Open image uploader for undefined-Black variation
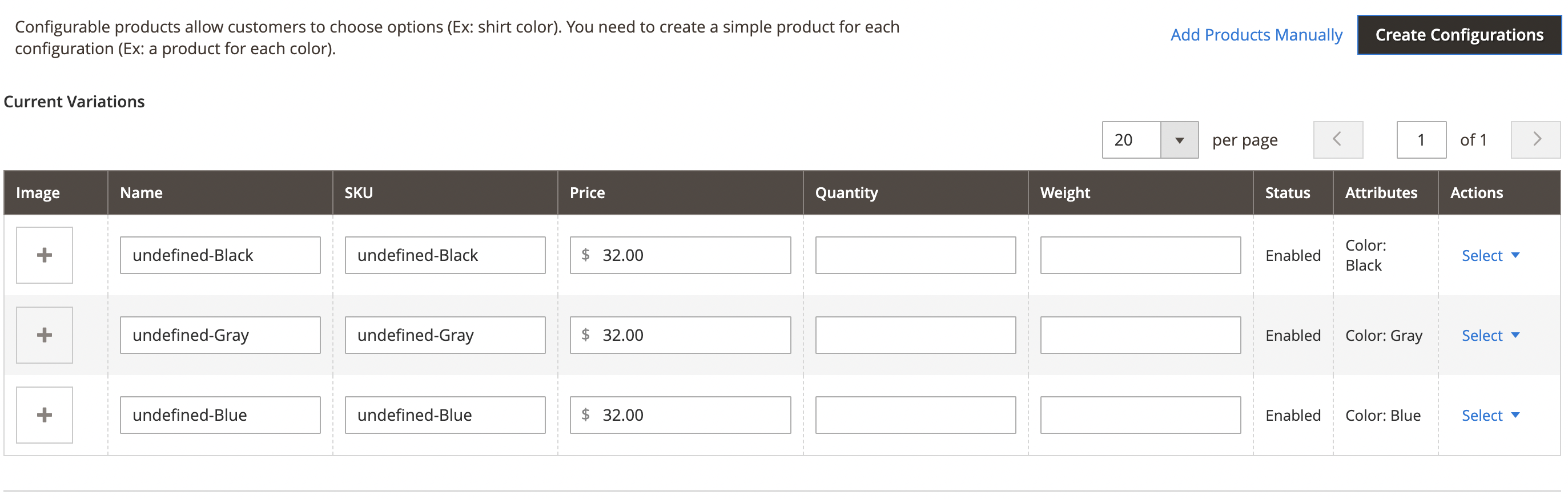Image resolution: width=1568 pixels, height=499 pixels. pos(44,255)
